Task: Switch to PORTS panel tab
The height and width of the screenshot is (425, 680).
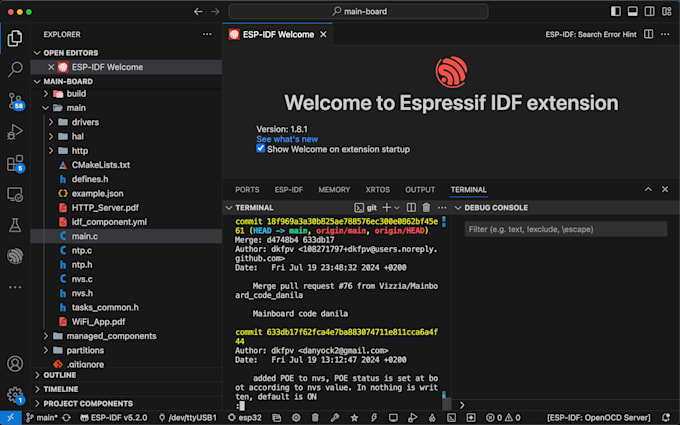Action: pyautogui.click(x=247, y=190)
